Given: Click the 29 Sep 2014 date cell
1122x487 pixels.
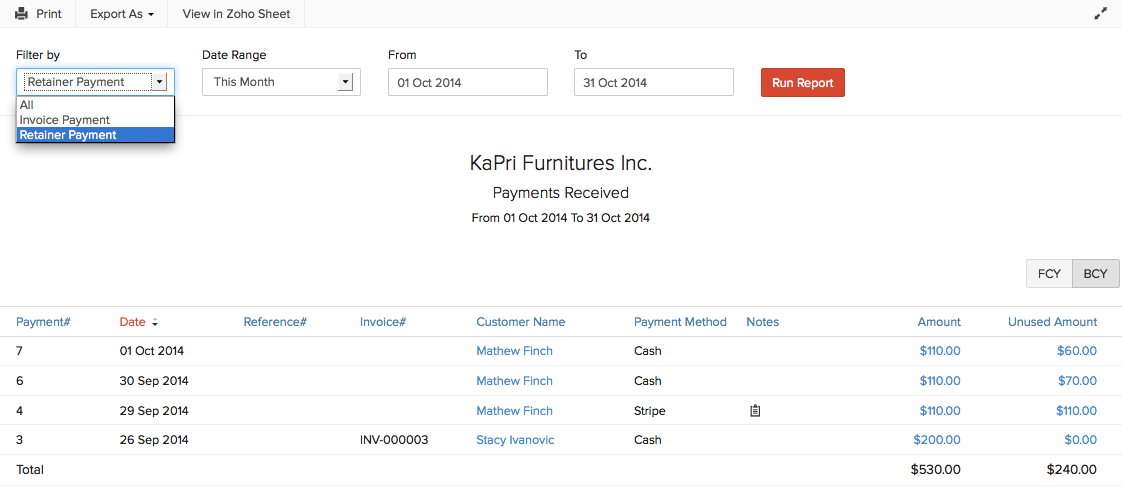Looking at the screenshot, I should tap(154, 410).
